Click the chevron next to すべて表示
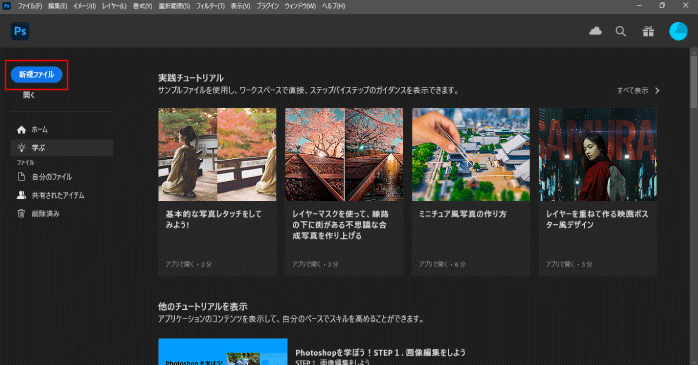The image size is (698, 365). 657,90
